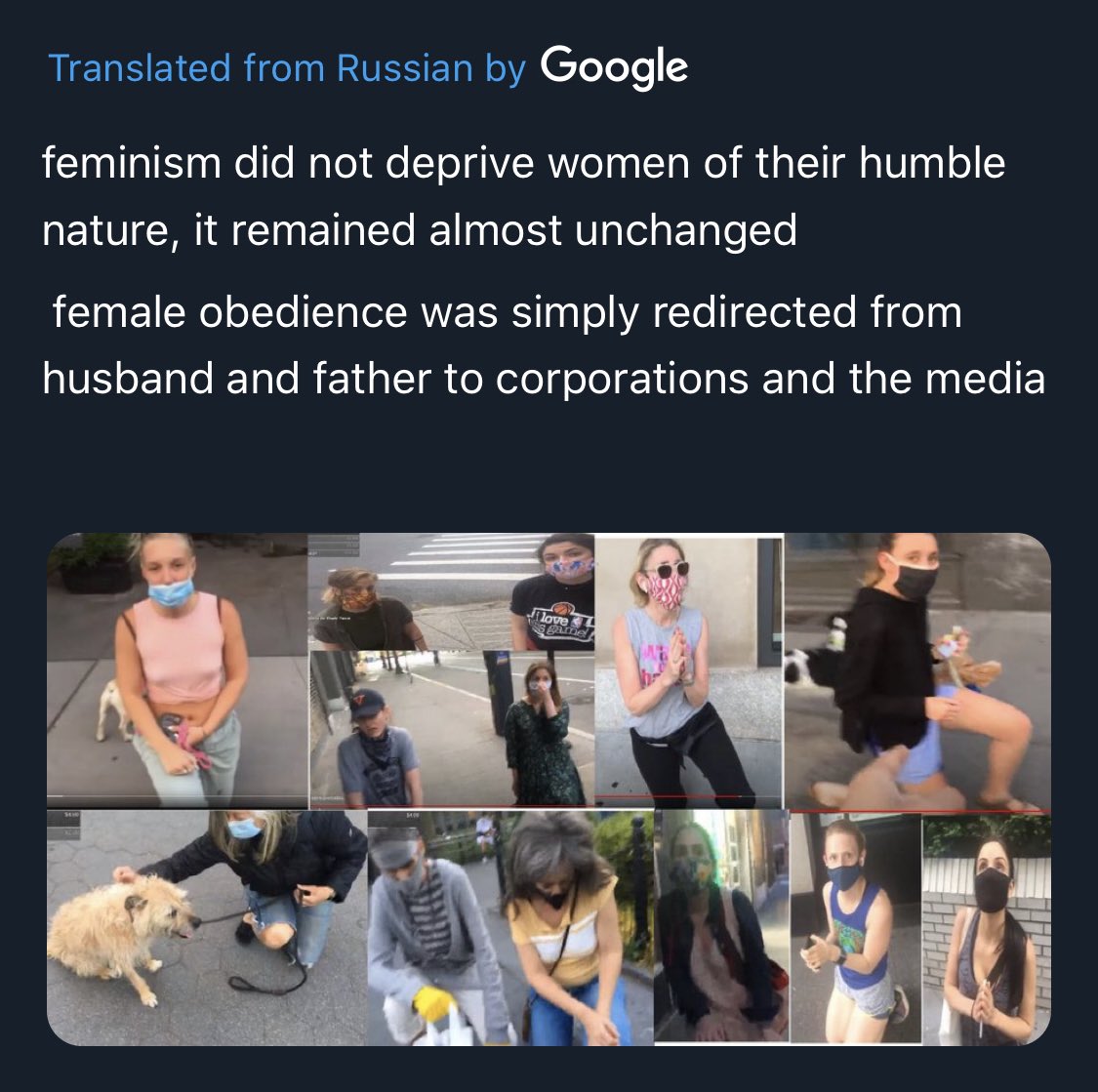The image size is (1098, 1092).
Task: Open photo of woman in blue tank top
Action: coord(855,928)
